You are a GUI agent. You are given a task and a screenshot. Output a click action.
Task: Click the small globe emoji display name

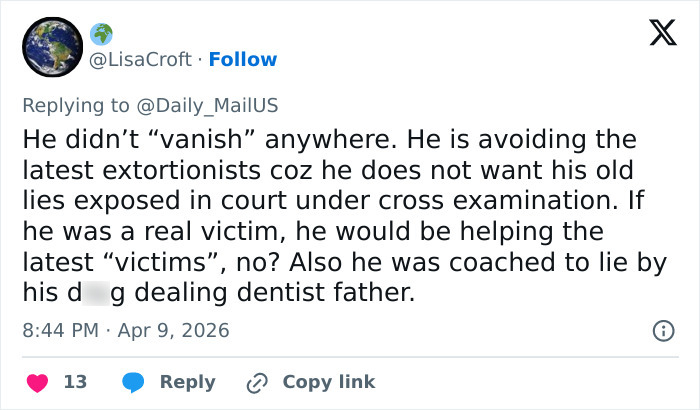102,34
